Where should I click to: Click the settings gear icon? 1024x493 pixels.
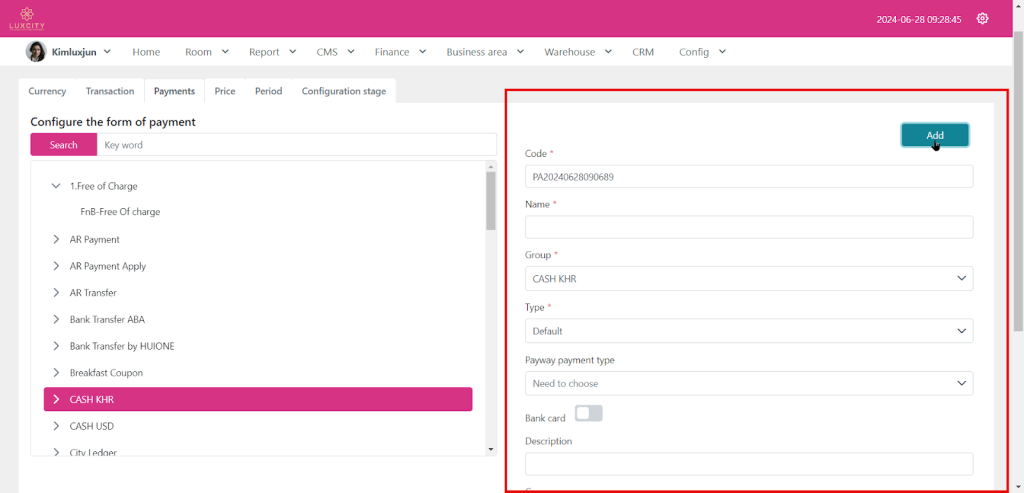pyautogui.click(x=982, y=18)
